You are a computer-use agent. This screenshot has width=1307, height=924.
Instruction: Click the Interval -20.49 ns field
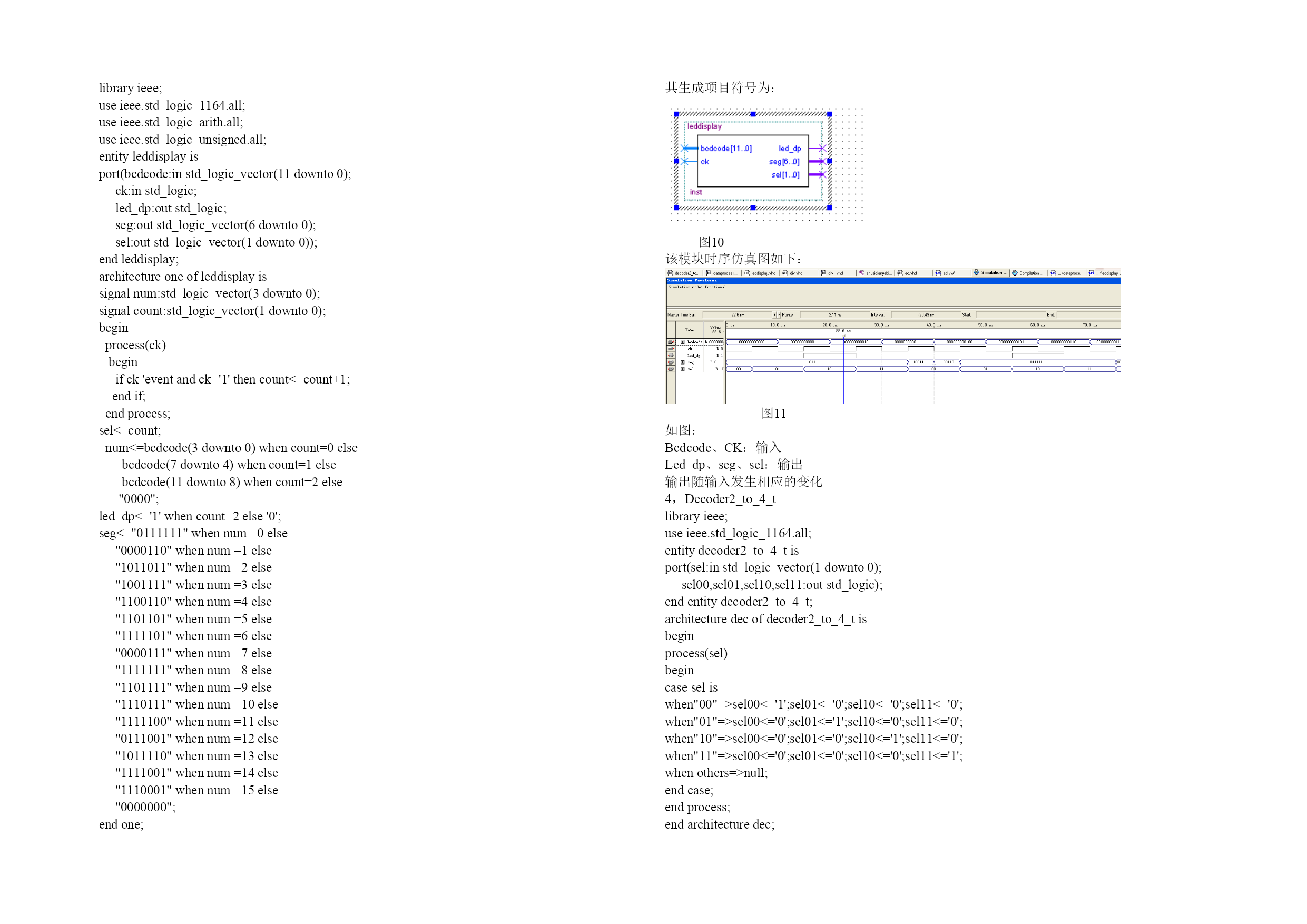tap(926, 315)
